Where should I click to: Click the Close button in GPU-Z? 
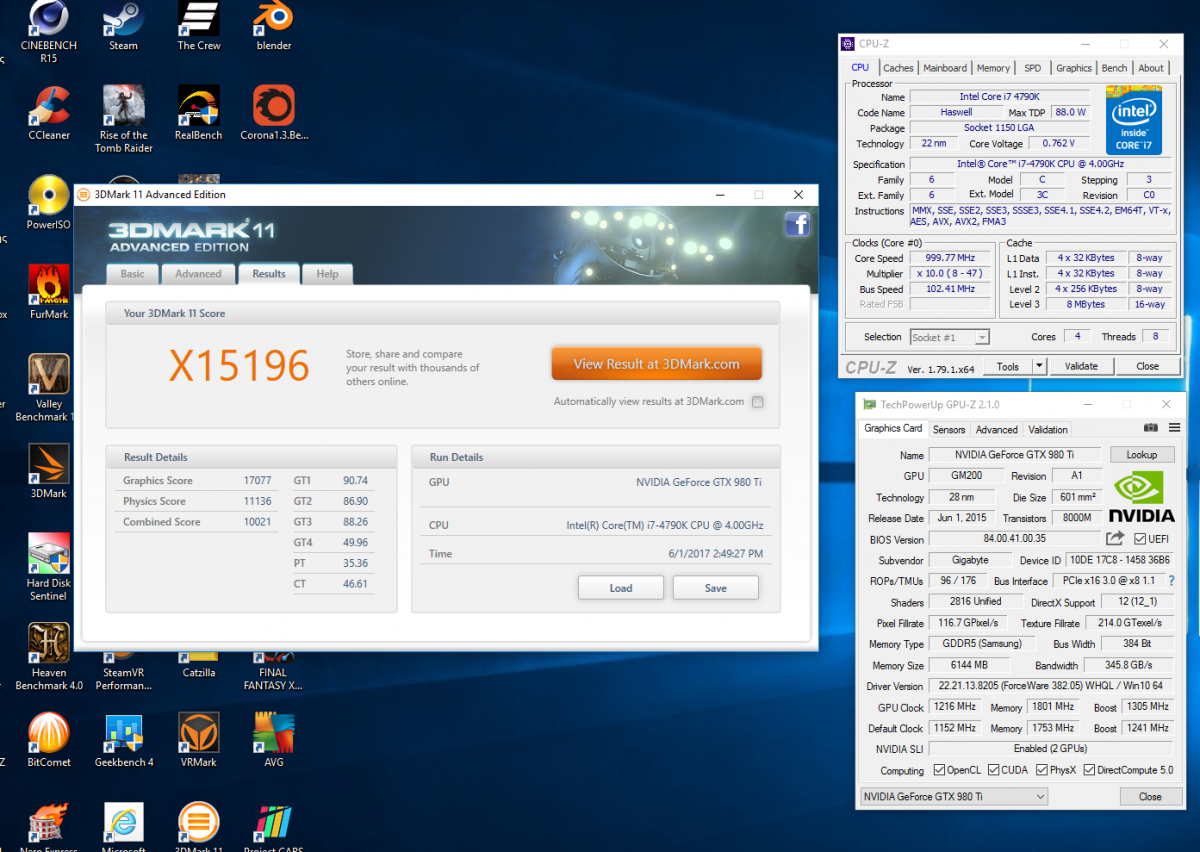[x=1150, y=796]
